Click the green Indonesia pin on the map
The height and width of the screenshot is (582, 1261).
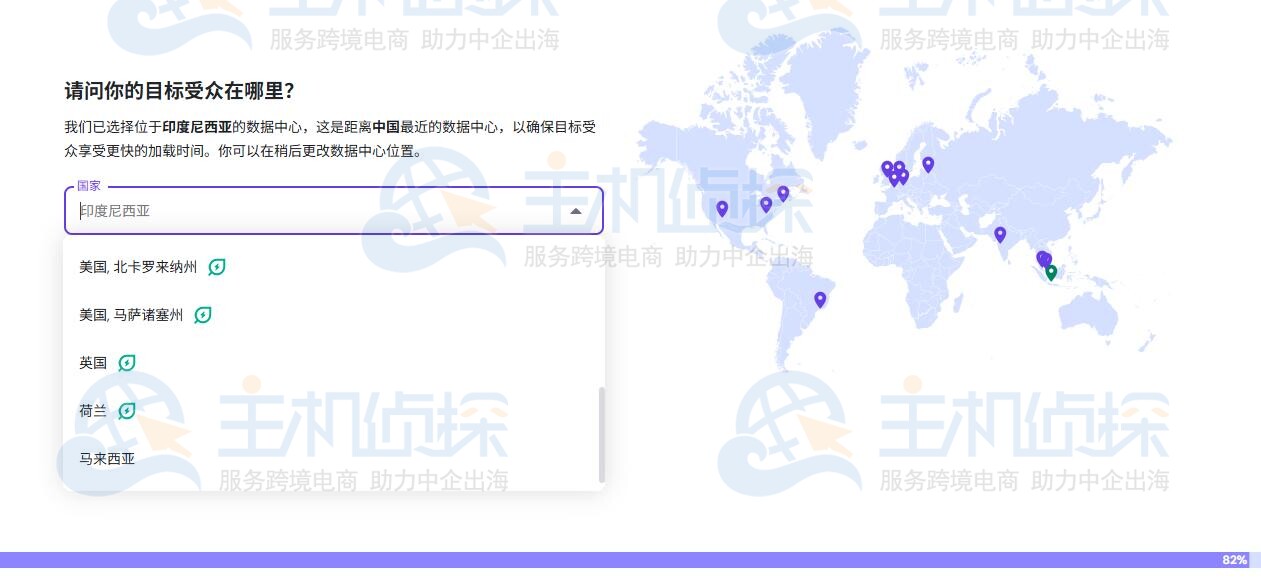(1050, 271)
